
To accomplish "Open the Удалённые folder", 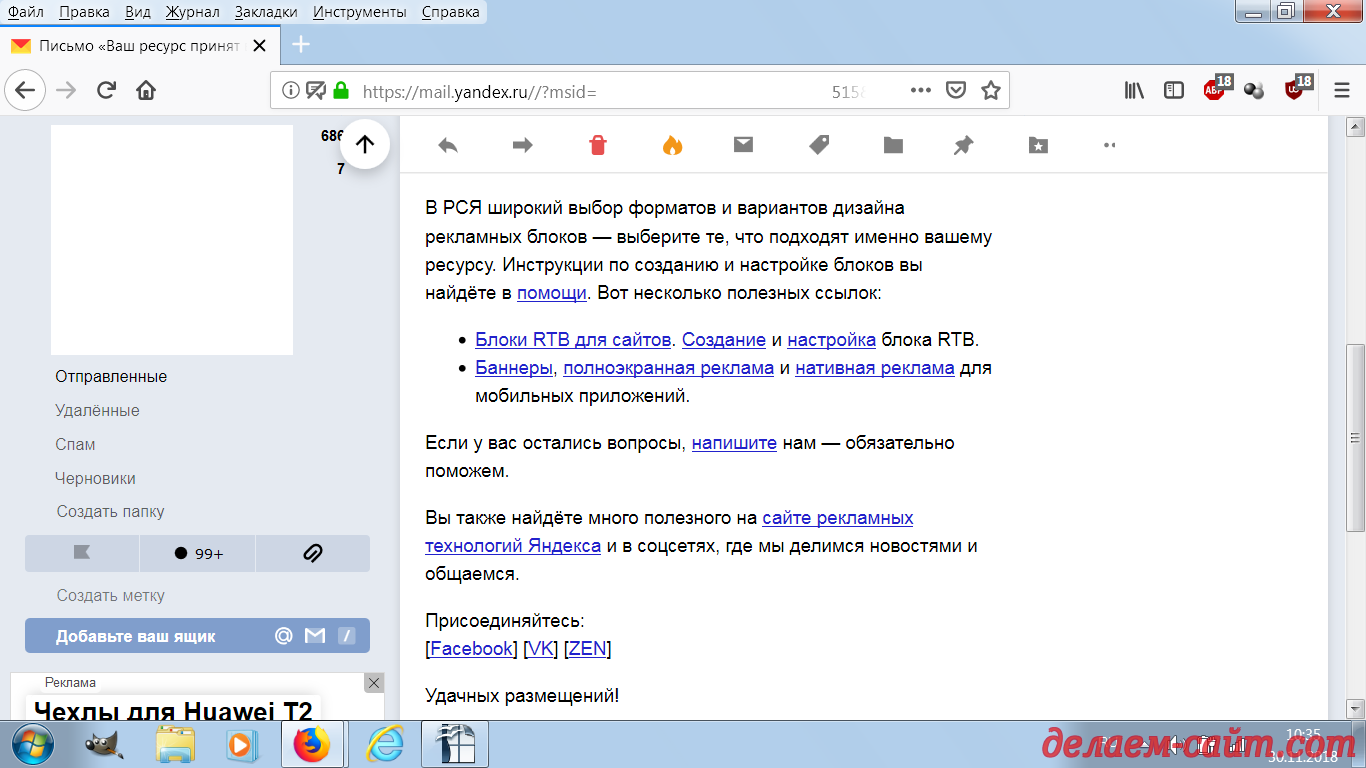I will tap(97, 411).
